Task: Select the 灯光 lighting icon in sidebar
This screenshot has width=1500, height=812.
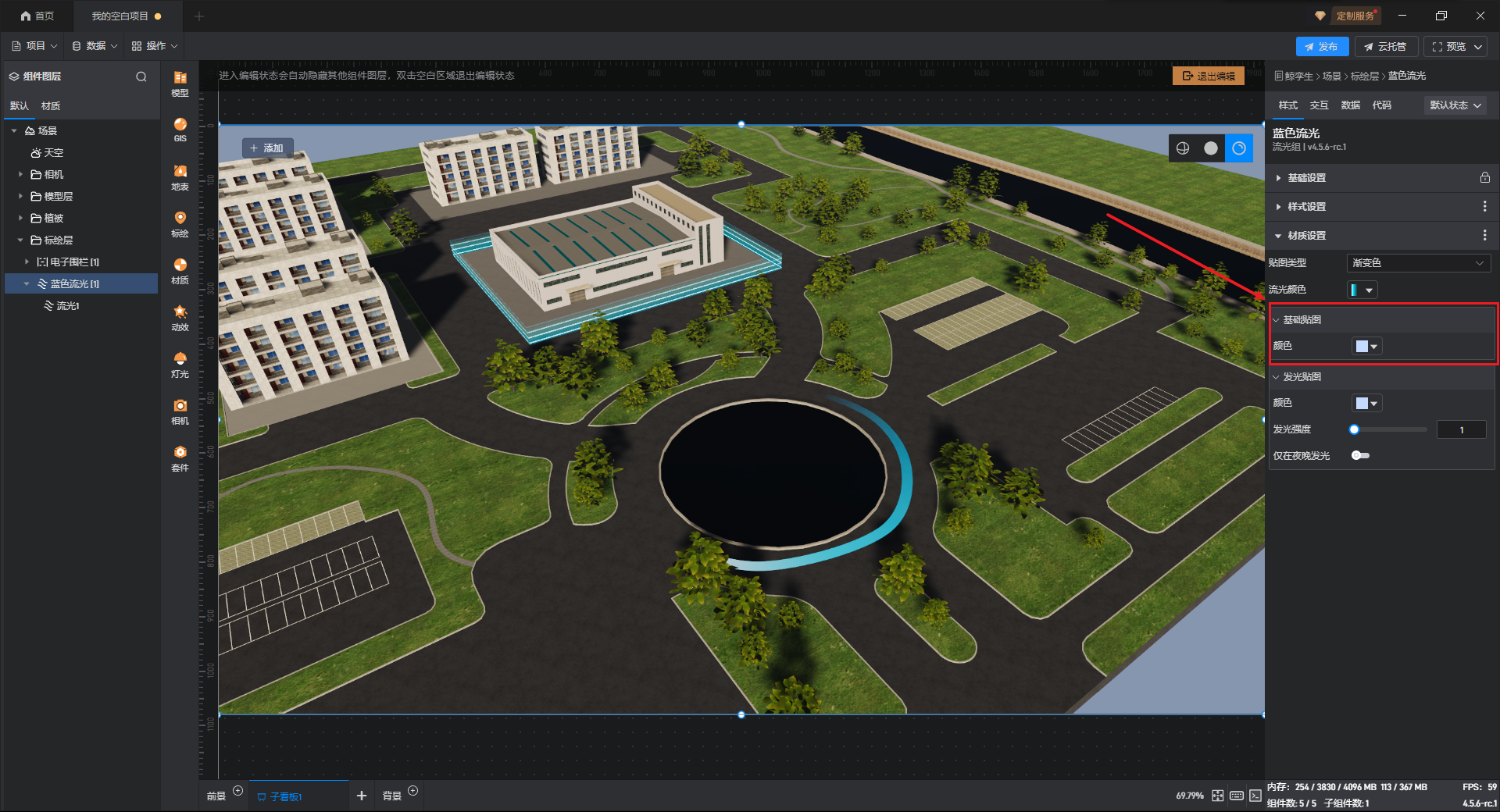Action: tap(180, 364)
